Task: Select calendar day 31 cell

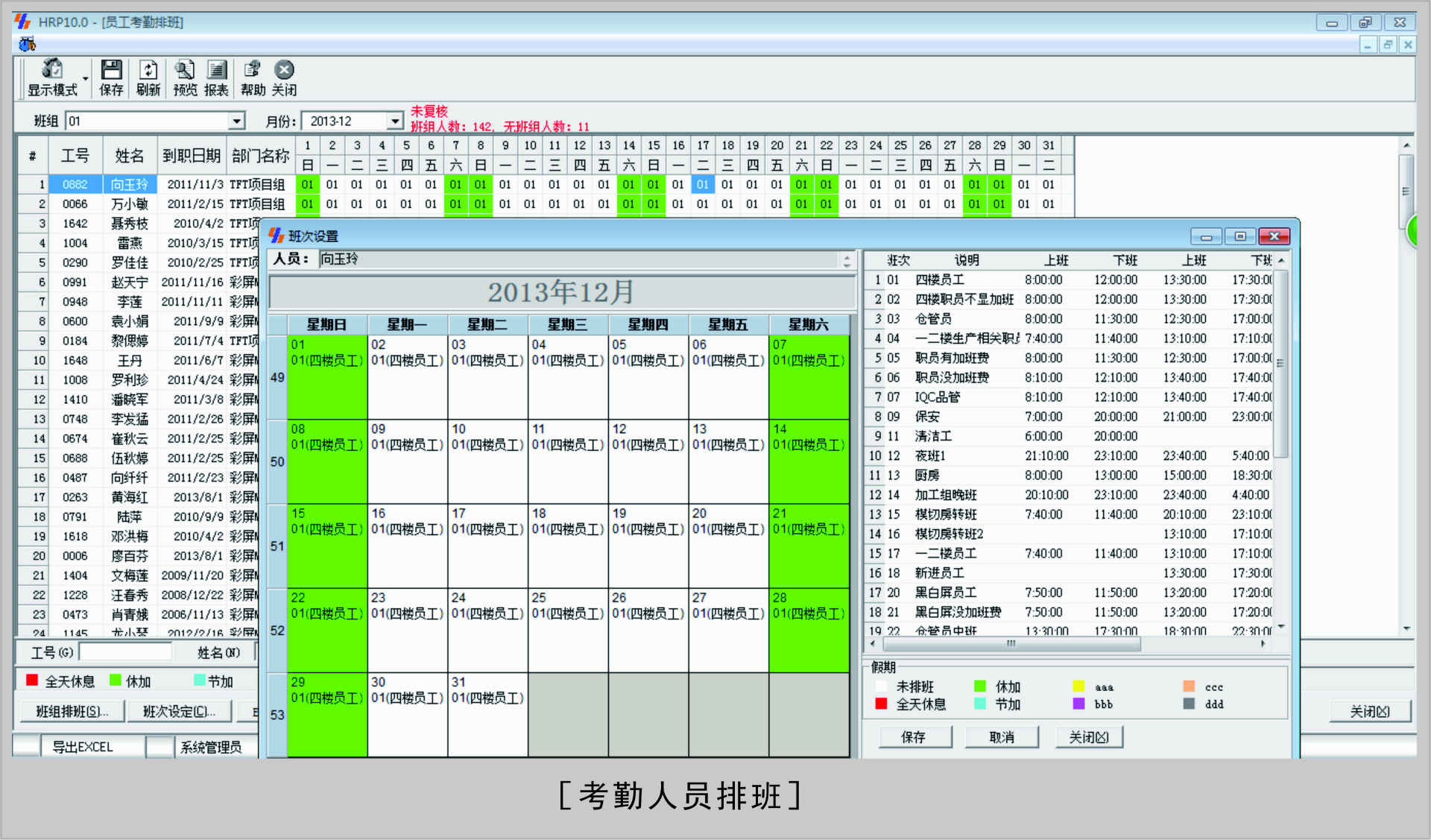Action: click(x=487, y=714)
